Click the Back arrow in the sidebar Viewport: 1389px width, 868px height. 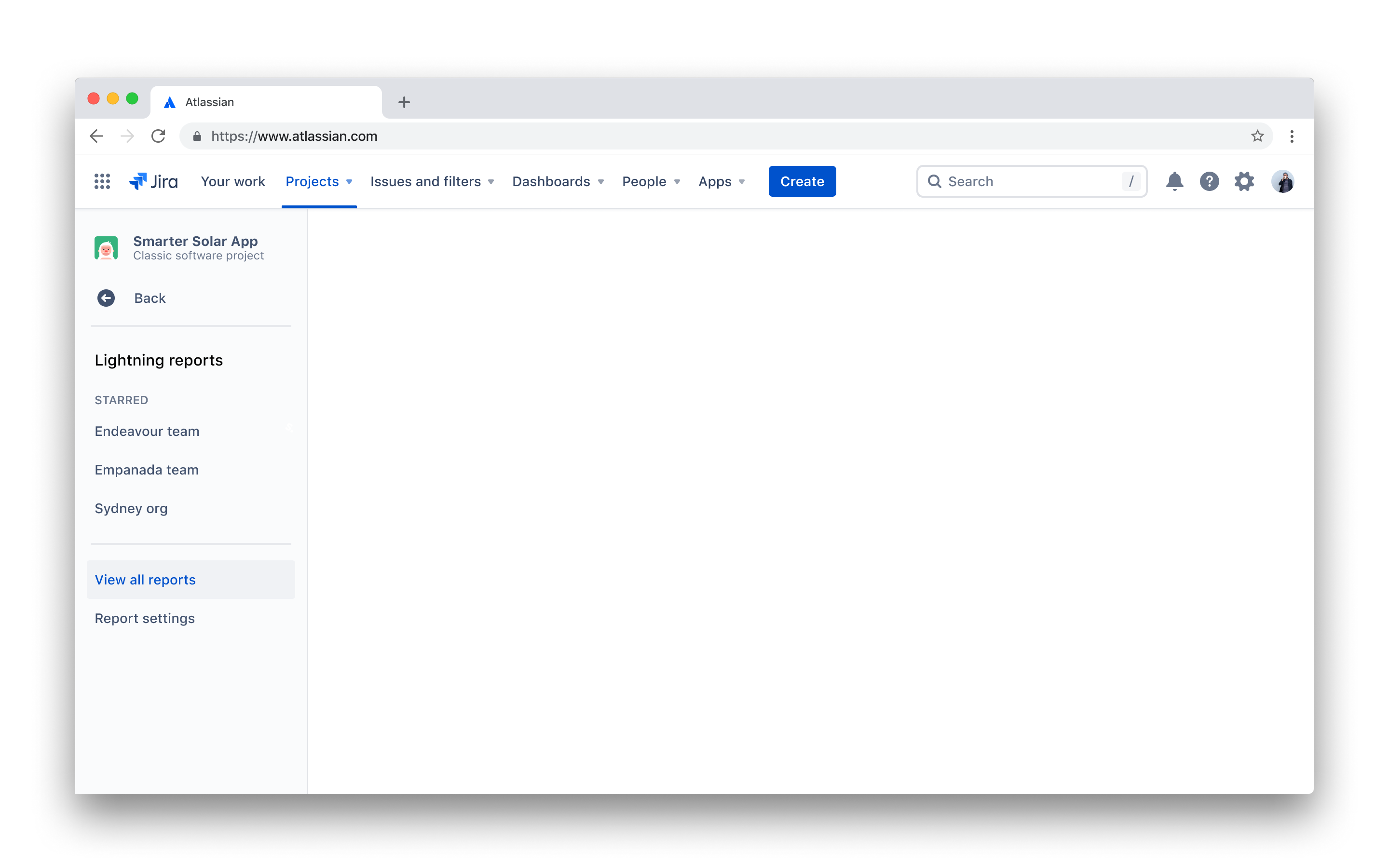[x=106, y=298]
